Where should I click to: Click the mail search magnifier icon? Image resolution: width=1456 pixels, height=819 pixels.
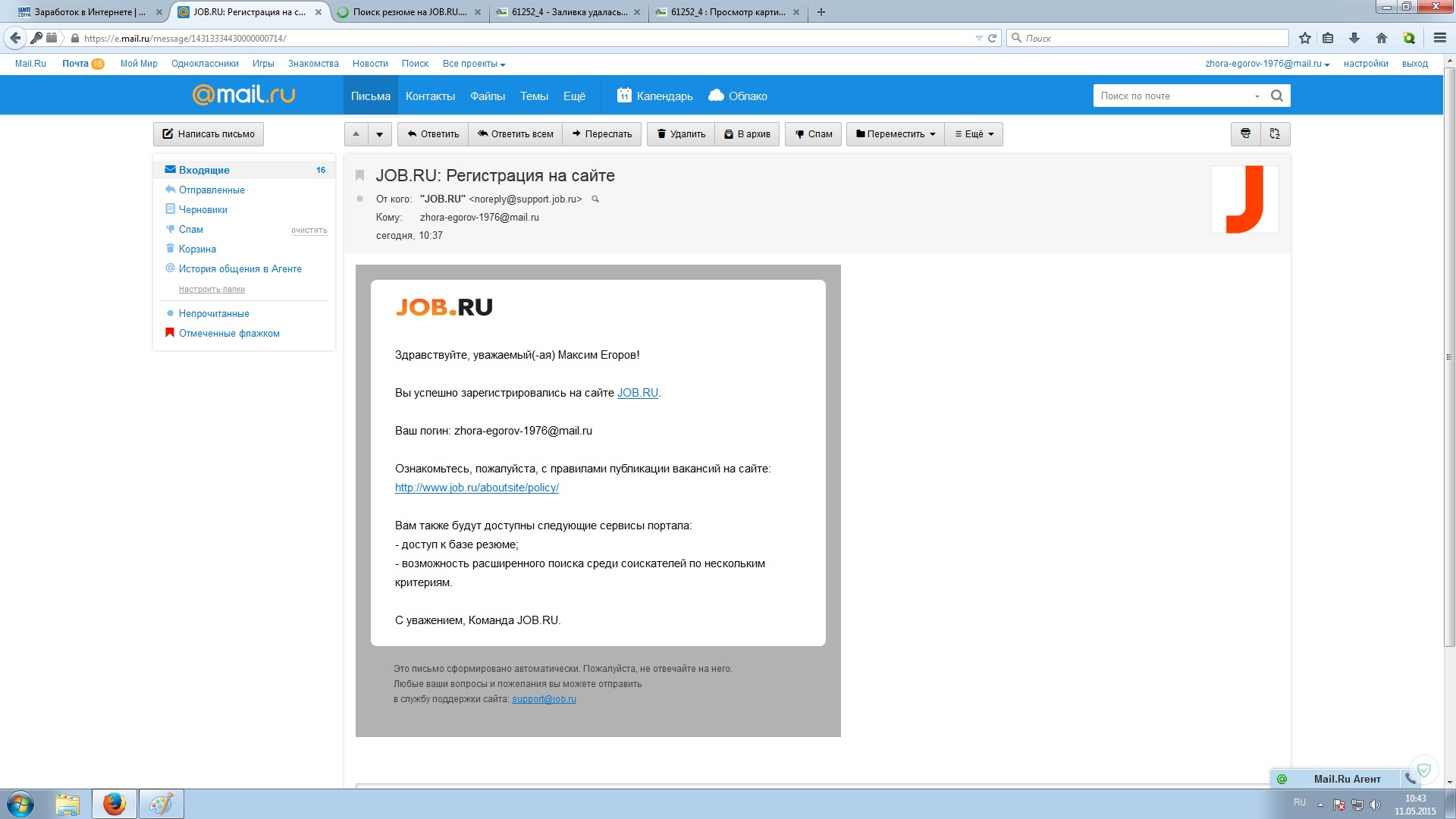point(1277,96)
